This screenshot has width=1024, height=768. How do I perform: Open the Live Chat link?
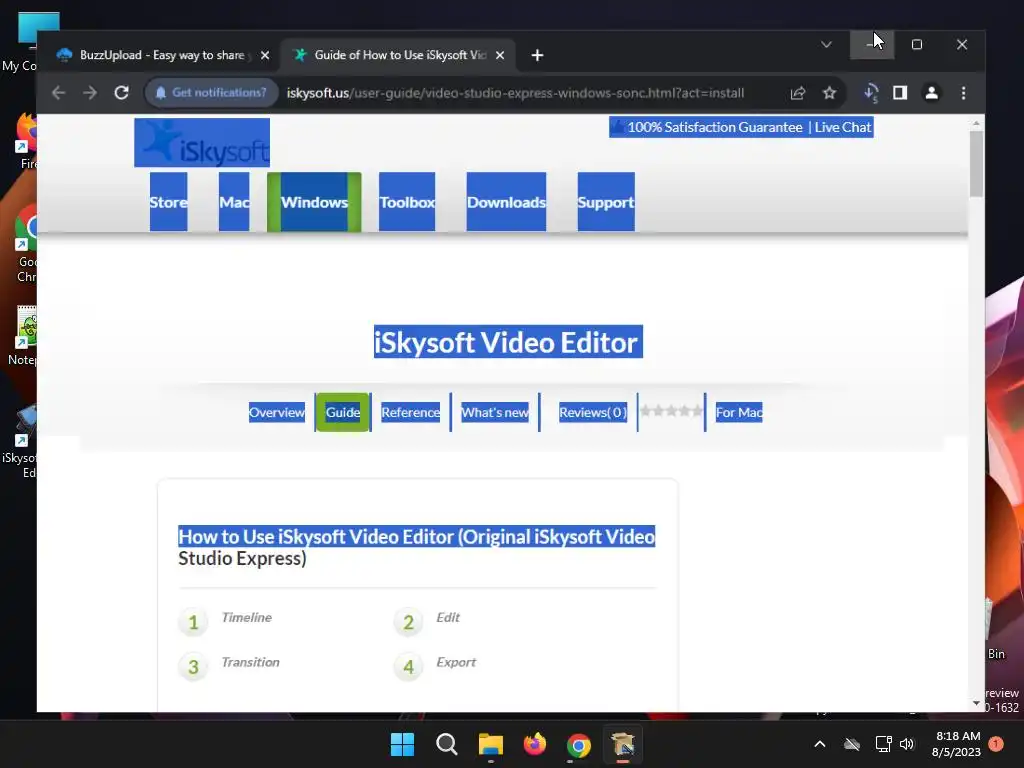(842, 127)
